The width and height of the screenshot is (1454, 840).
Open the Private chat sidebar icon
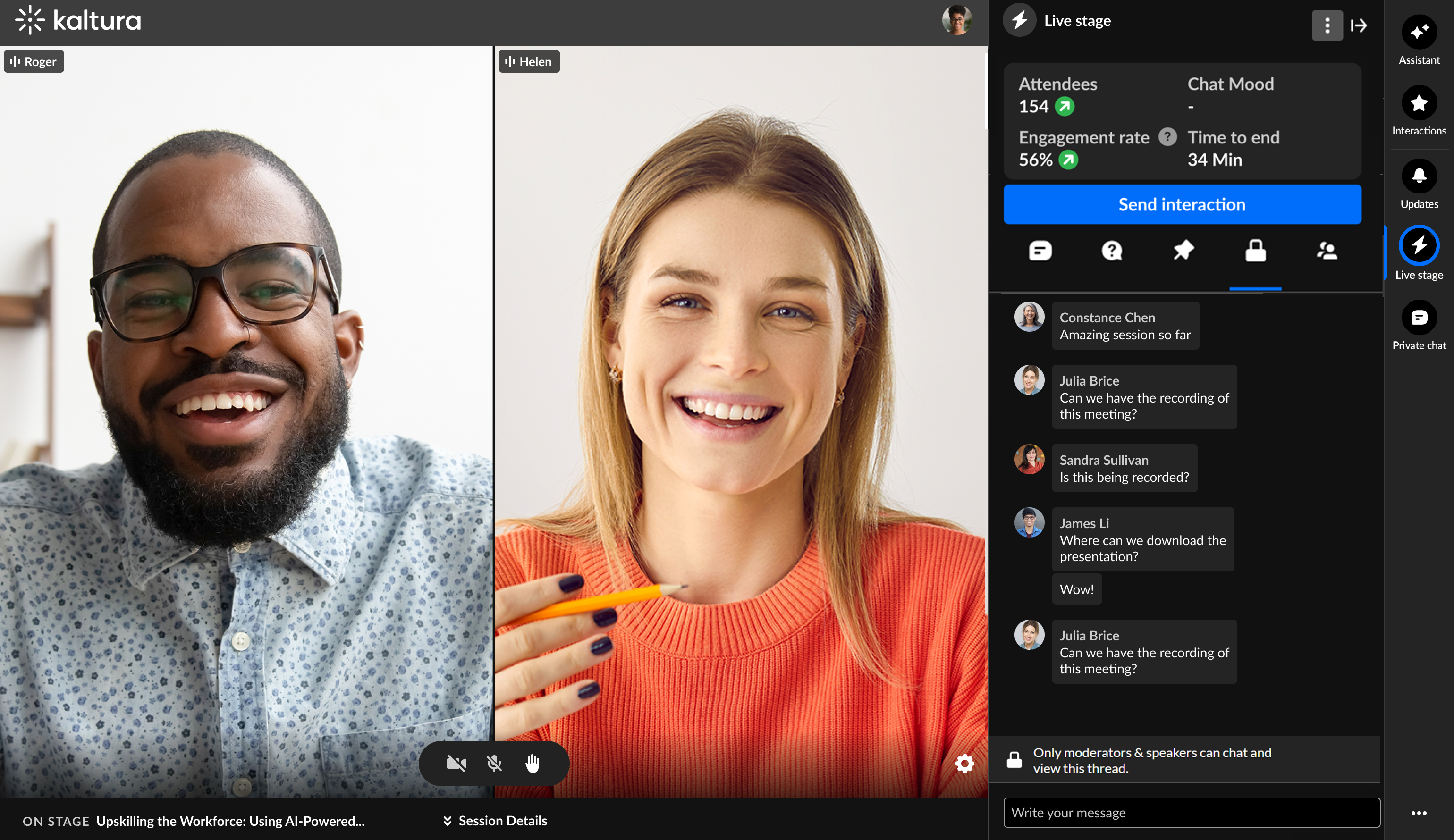point(1419,318)
